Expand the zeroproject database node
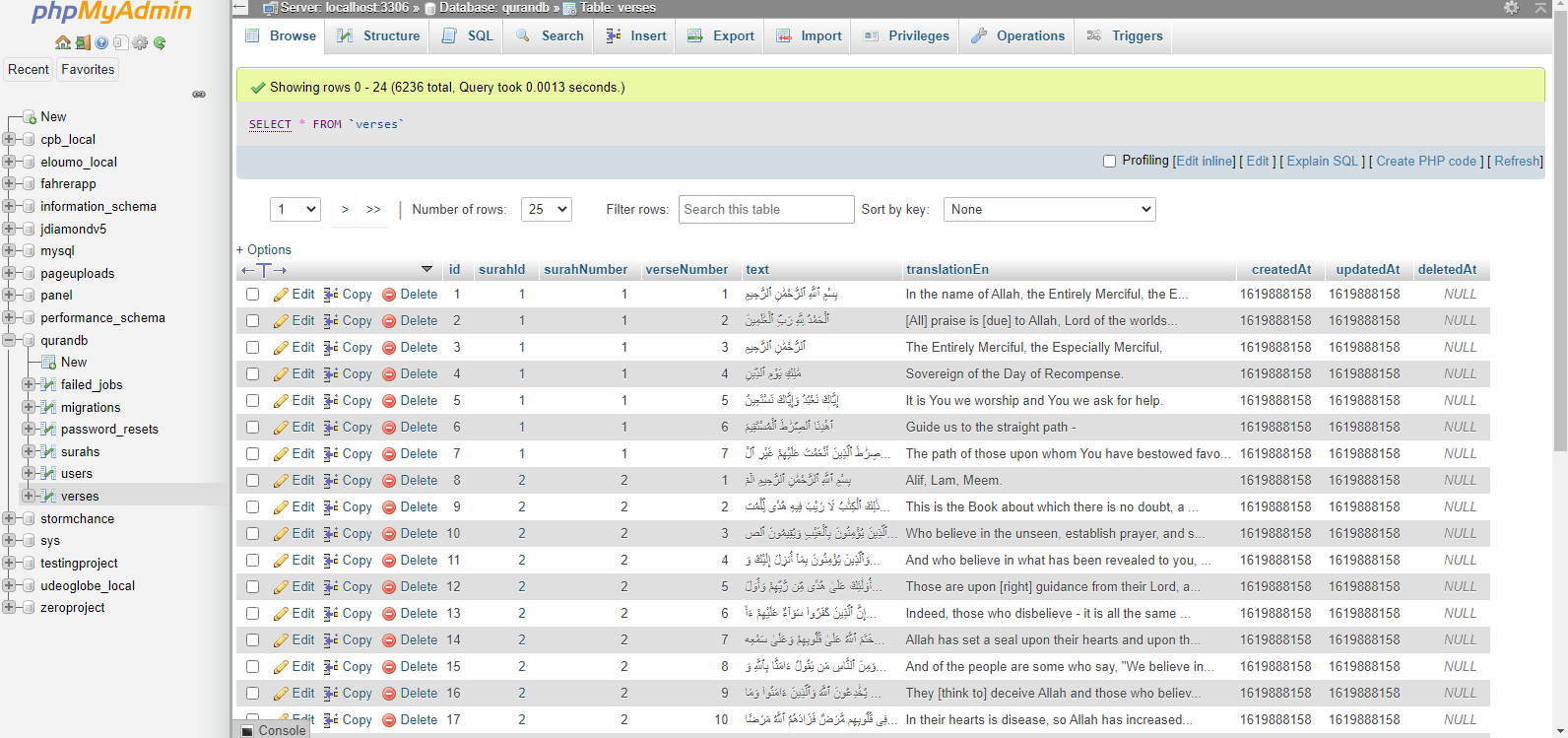This screenshot has height=738, width=1568. coord(9,607)
